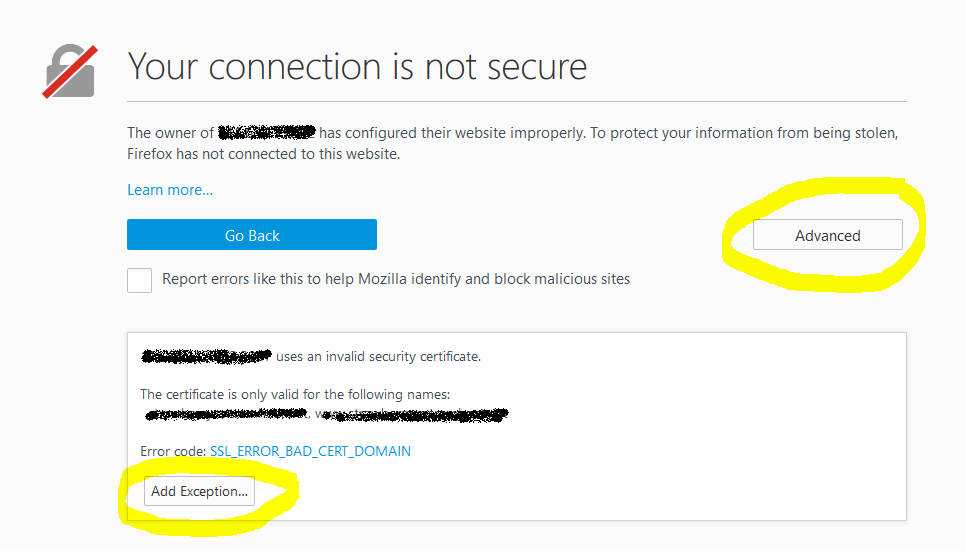Click the redacted site name after 'The owner of'
965x551 pixels.
[267, 132]
